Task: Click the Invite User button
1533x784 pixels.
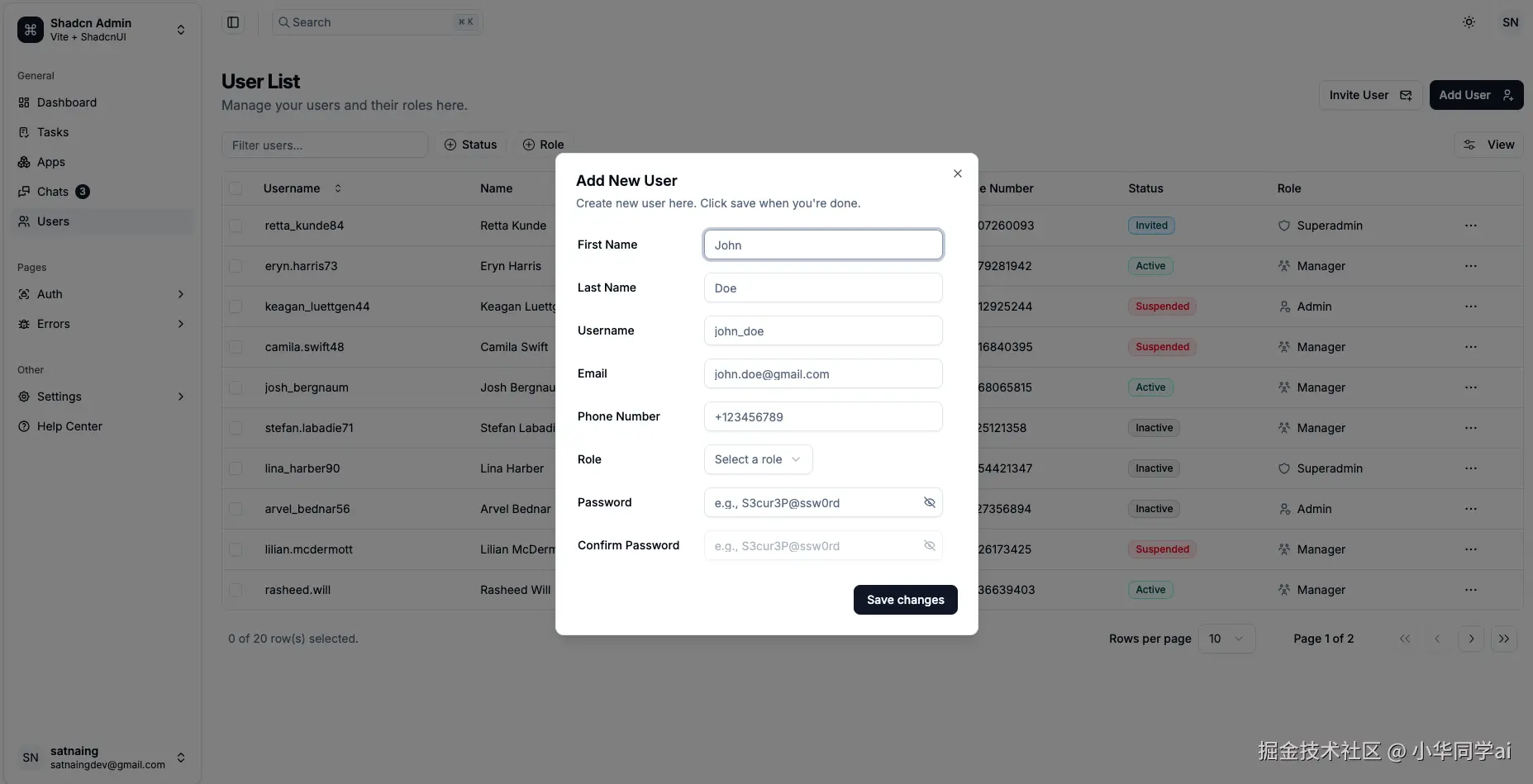Action: click(1369, 95)
